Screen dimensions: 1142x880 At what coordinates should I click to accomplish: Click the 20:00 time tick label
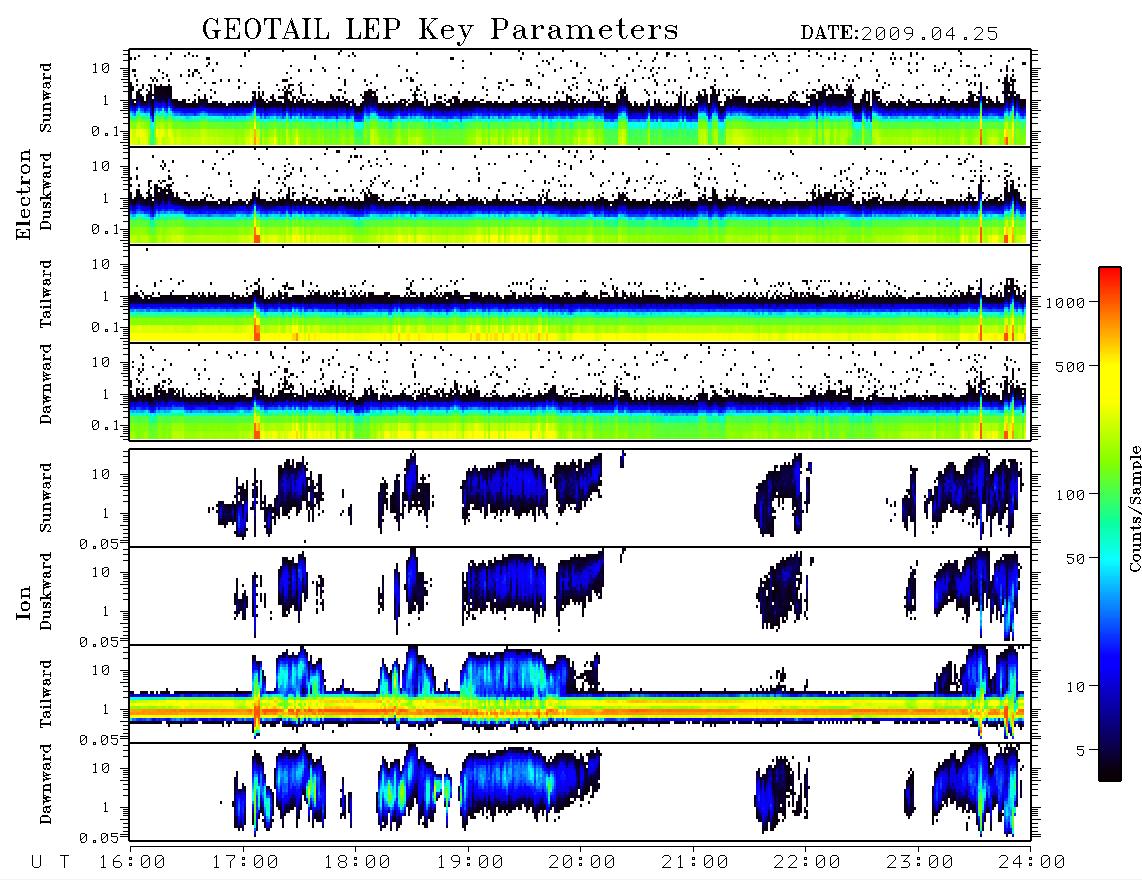583,862
